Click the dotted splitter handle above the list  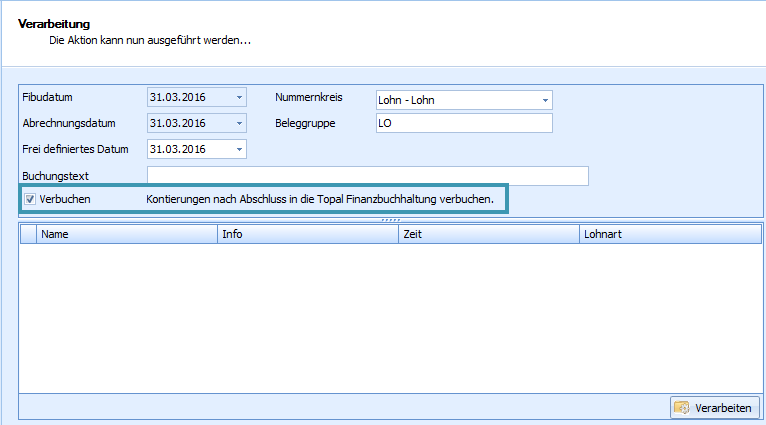[391, 219]
